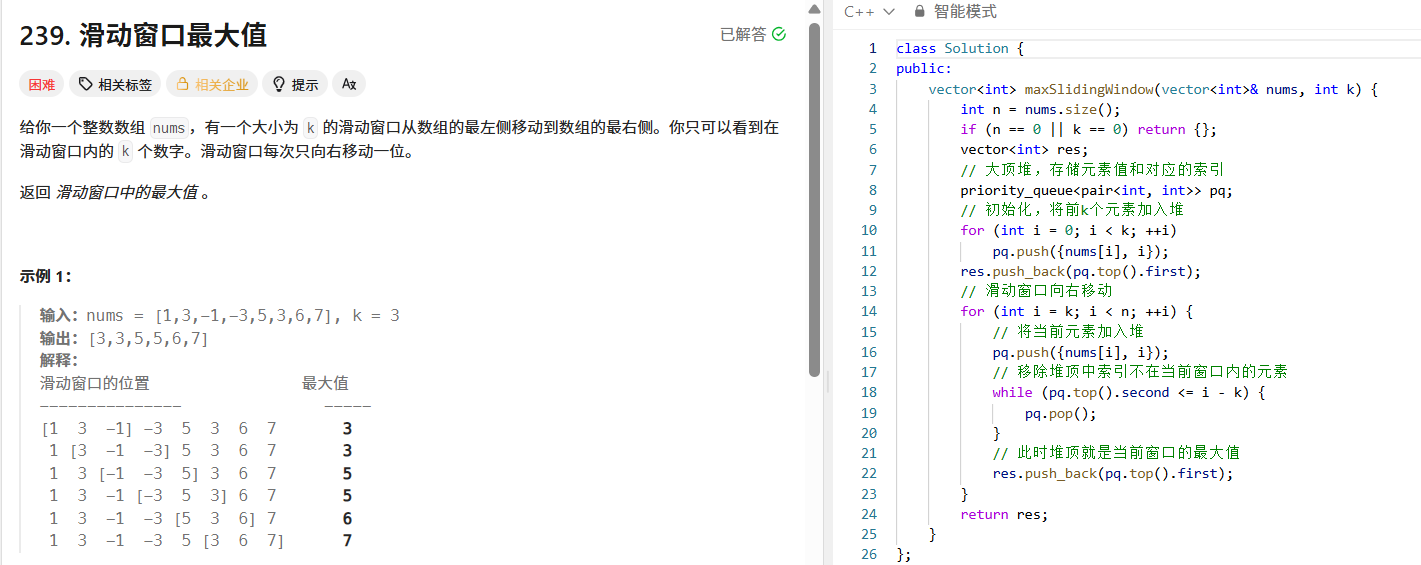Image resolution: width=1421 pixels, height=565 pixels.
Task: Click the comment 初始化,将前k个元素加入堆
Action: 1072,210
